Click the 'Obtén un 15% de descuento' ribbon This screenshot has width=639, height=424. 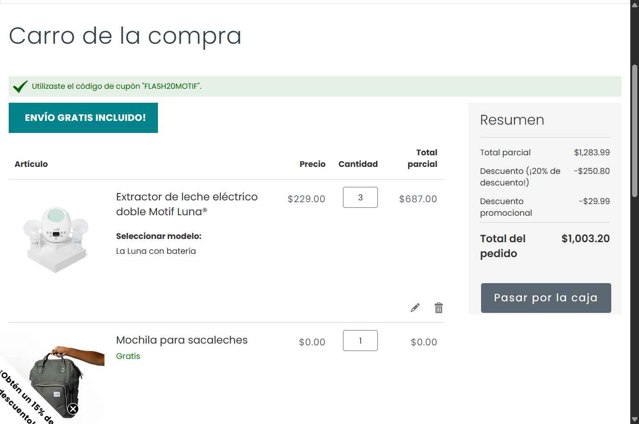24,398
